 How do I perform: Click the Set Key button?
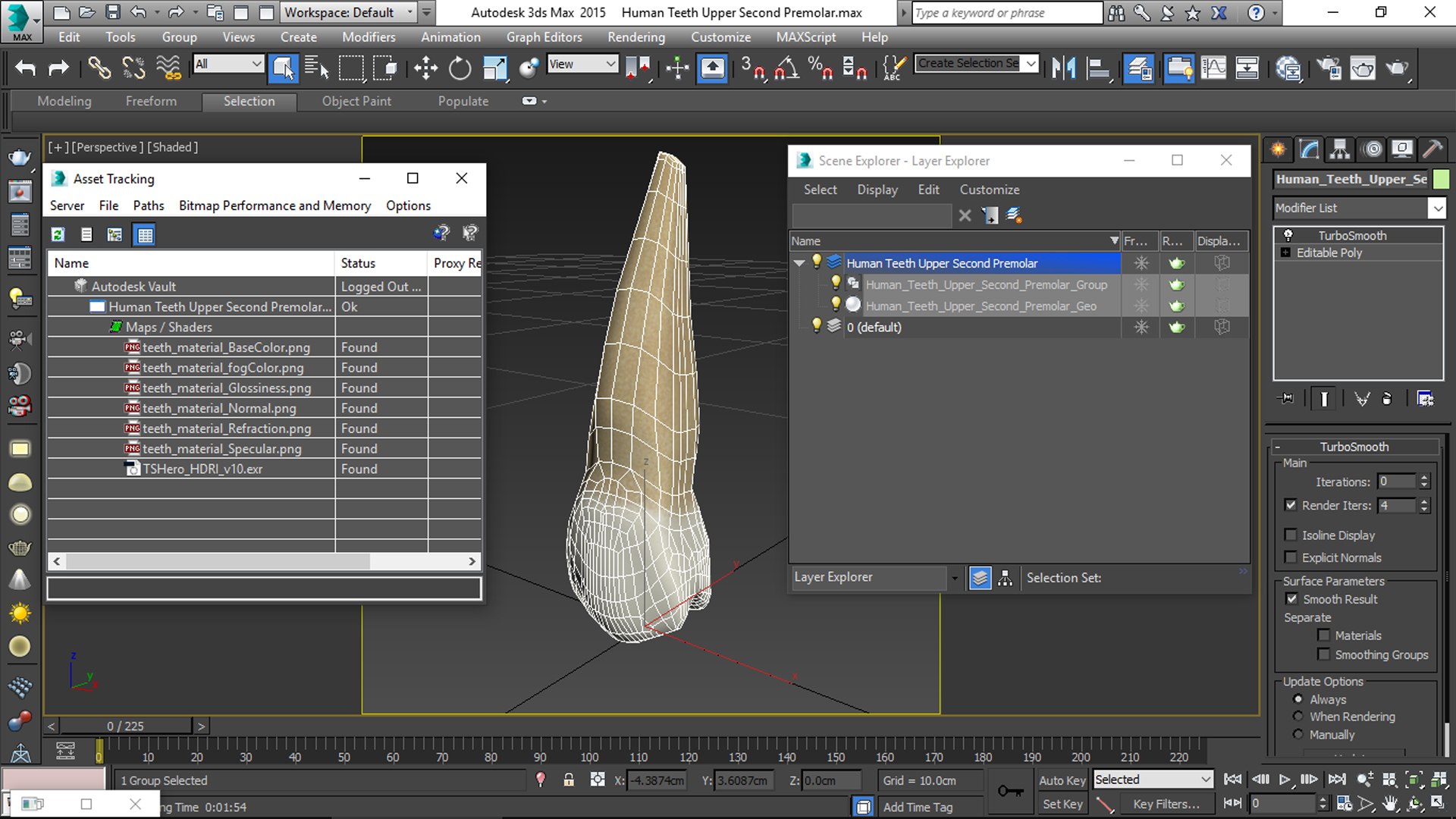1062,804
